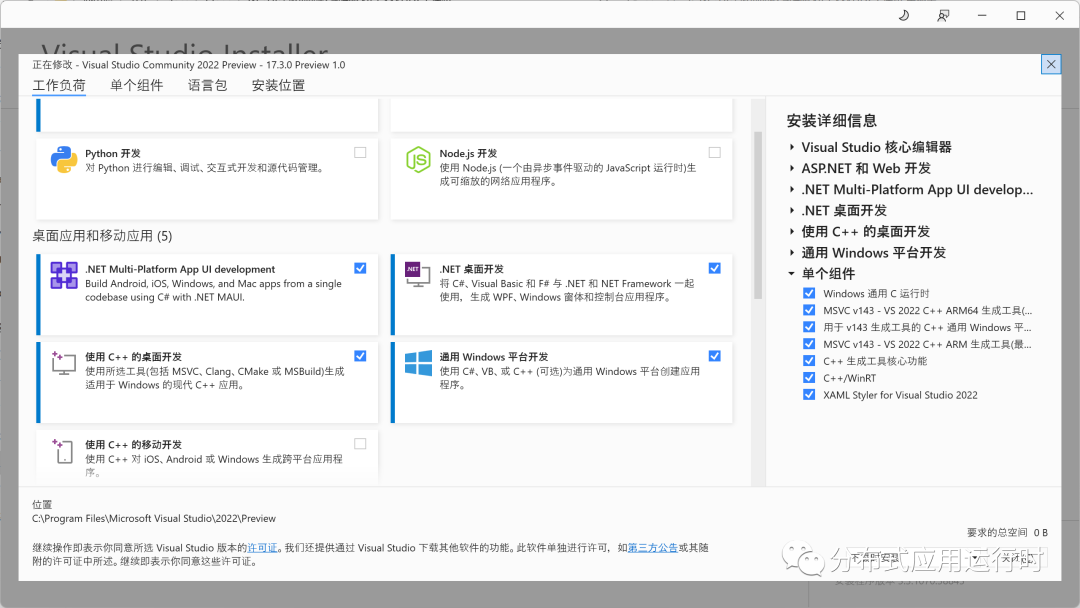Screen dimensions: 1080x608
Task: Maximize the Visual Studio Installer window
Action: [1021, 15]
